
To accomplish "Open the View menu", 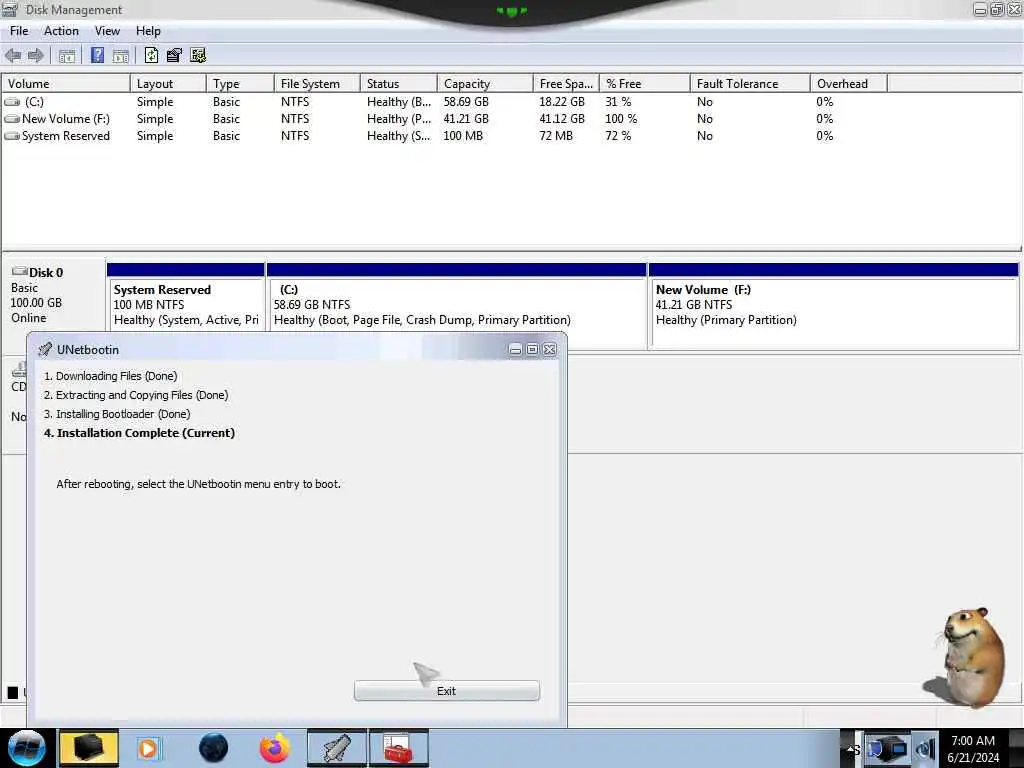I will click(x=107, y=31).
